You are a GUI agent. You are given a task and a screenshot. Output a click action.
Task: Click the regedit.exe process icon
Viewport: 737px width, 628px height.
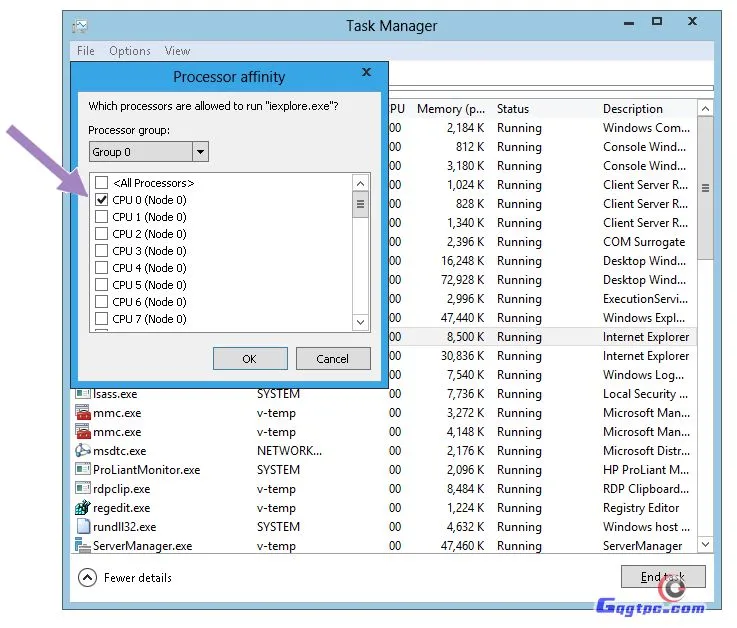(83, 508)
